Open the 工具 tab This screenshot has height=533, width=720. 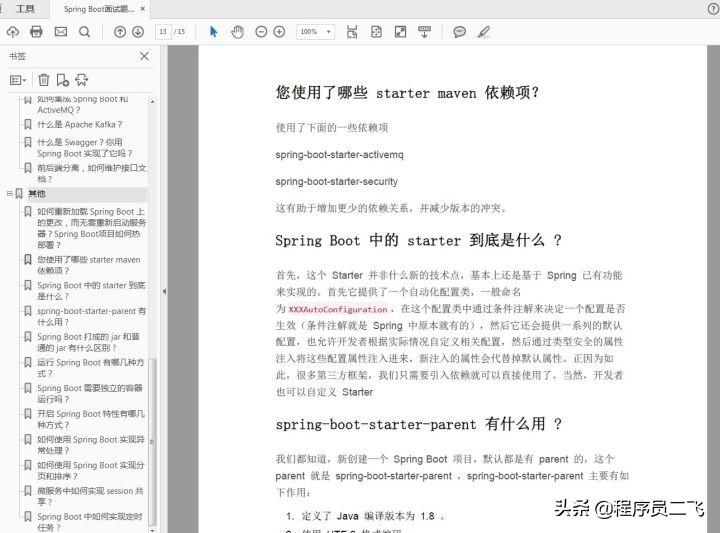(x=25, y=9)
